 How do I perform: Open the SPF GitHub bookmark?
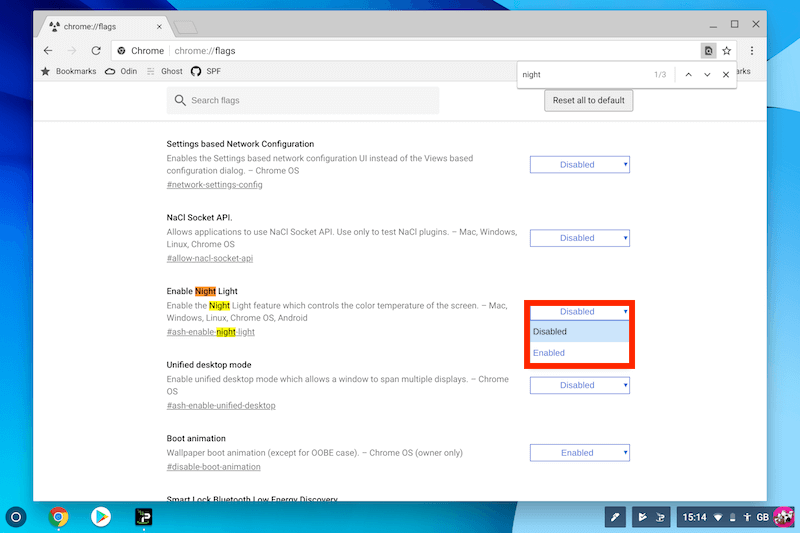[x=206, y=71]
